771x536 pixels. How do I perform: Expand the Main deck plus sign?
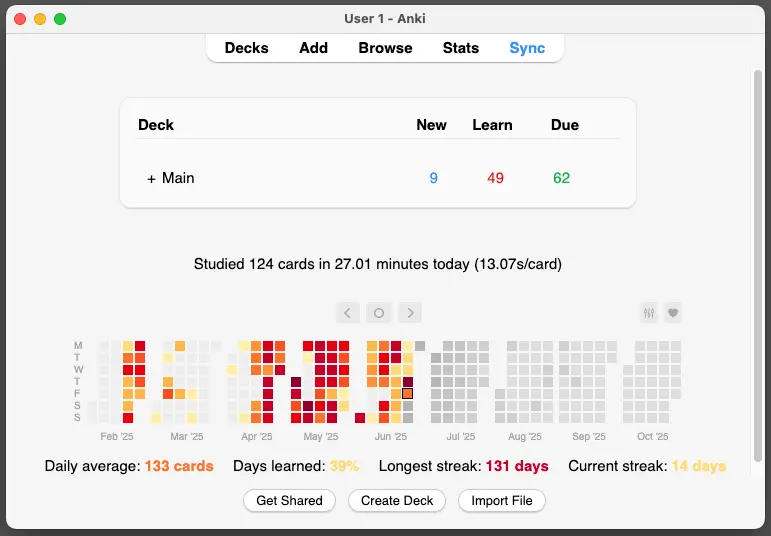coord(151,178)
